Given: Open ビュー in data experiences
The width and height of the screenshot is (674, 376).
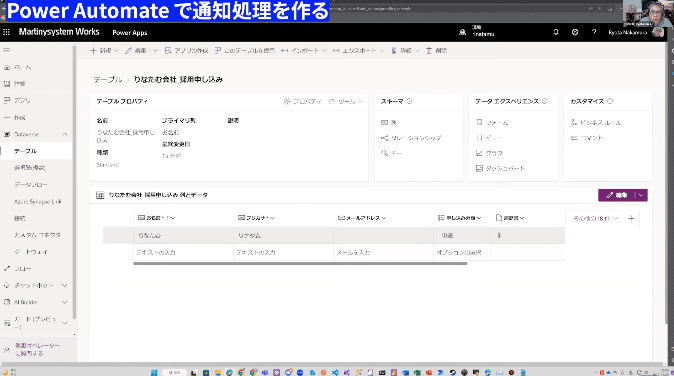Looking at the screenshot, I should click(489, 138).
